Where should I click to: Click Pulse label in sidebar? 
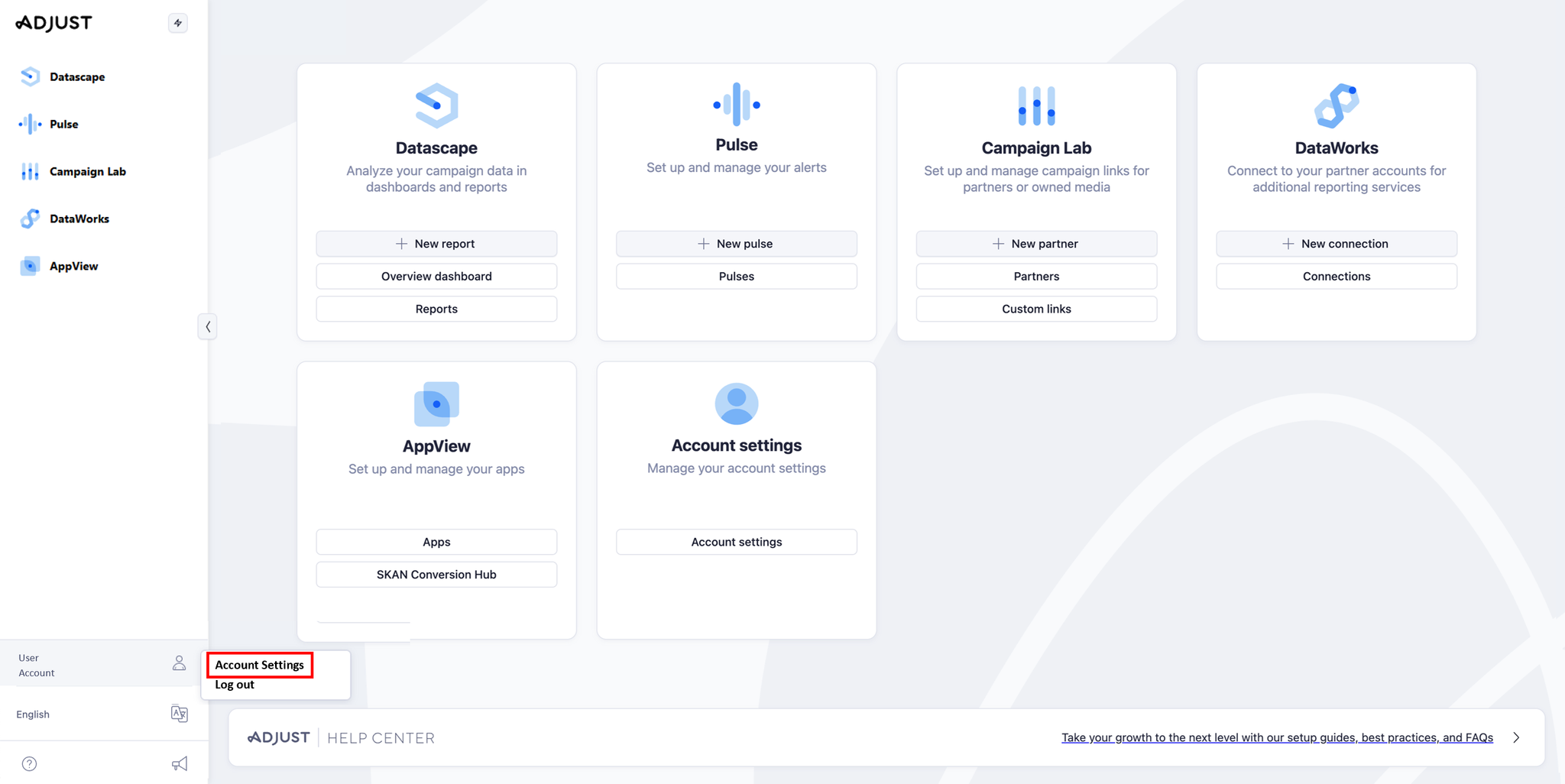[64, 124]
